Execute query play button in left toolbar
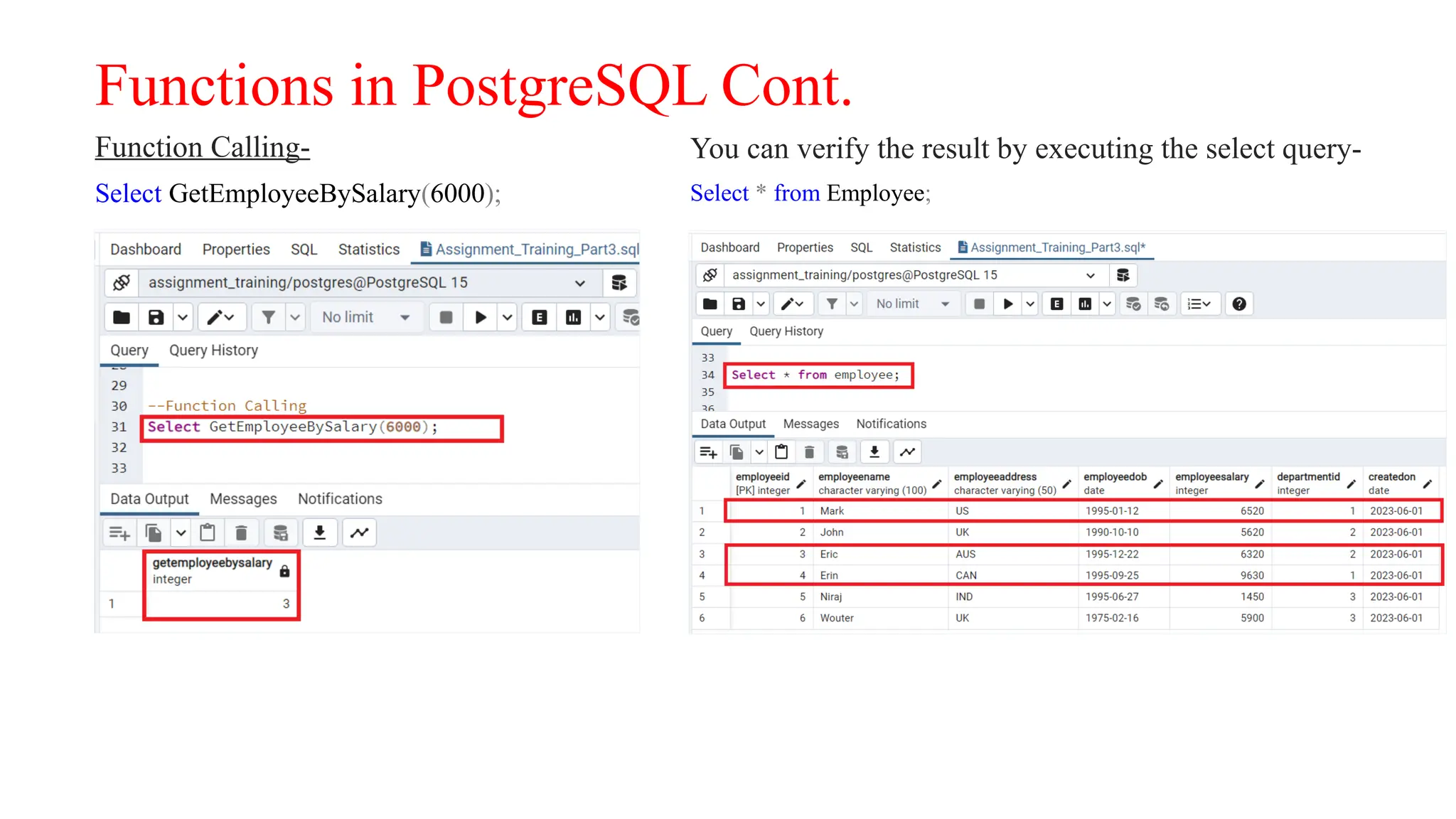 pyautogui.click(x=481, y=317)
